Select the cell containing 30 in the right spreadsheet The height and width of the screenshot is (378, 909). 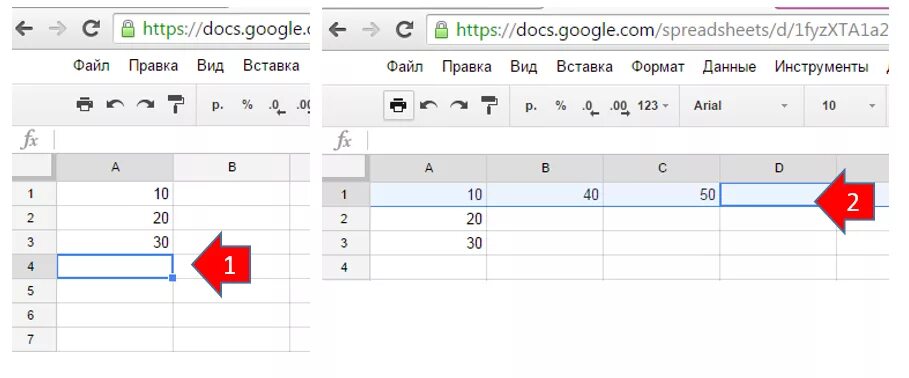click(428, 243)
